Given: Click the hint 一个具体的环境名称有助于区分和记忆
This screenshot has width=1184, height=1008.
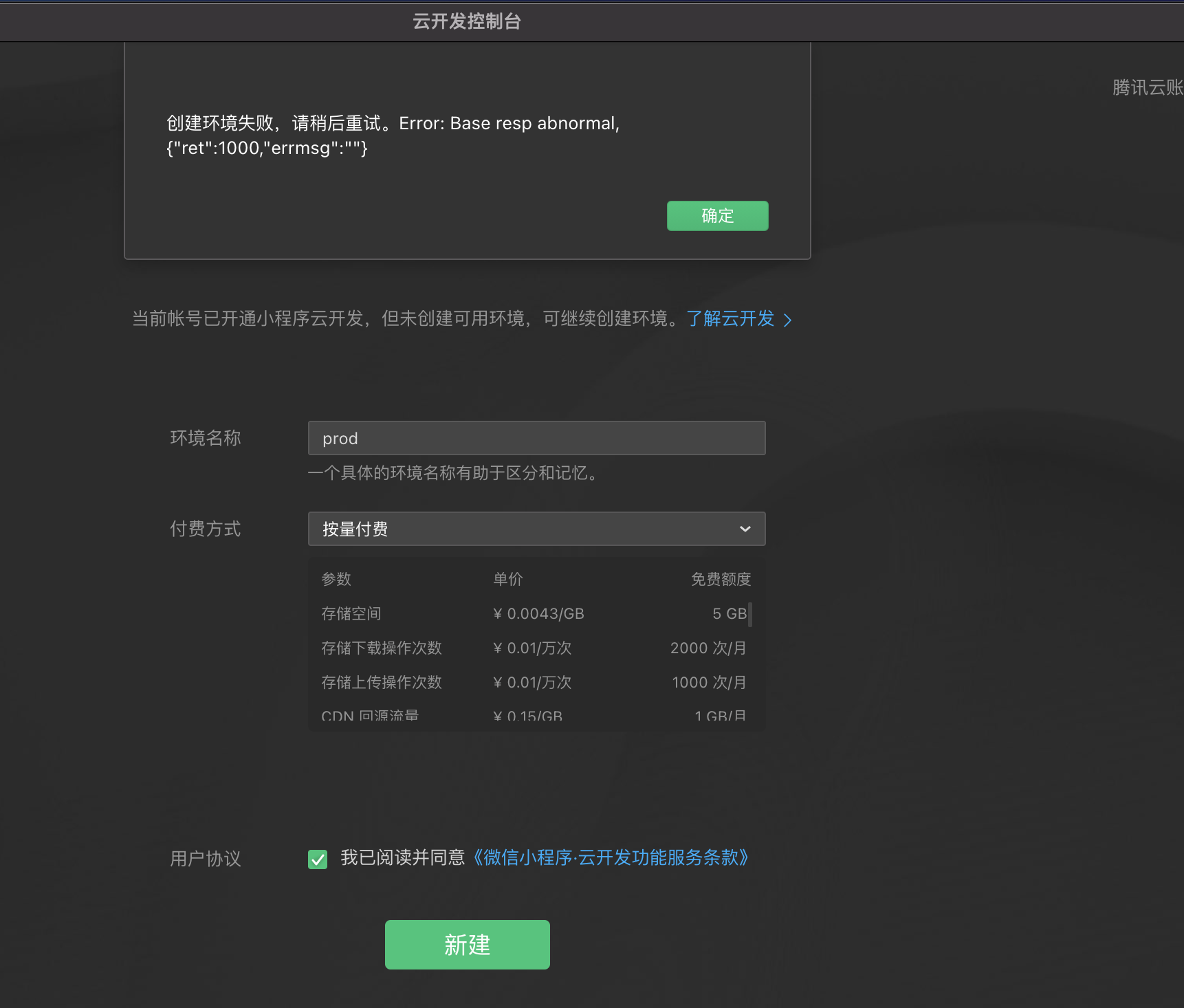Looking at the screenshot, I should point(454,473).
